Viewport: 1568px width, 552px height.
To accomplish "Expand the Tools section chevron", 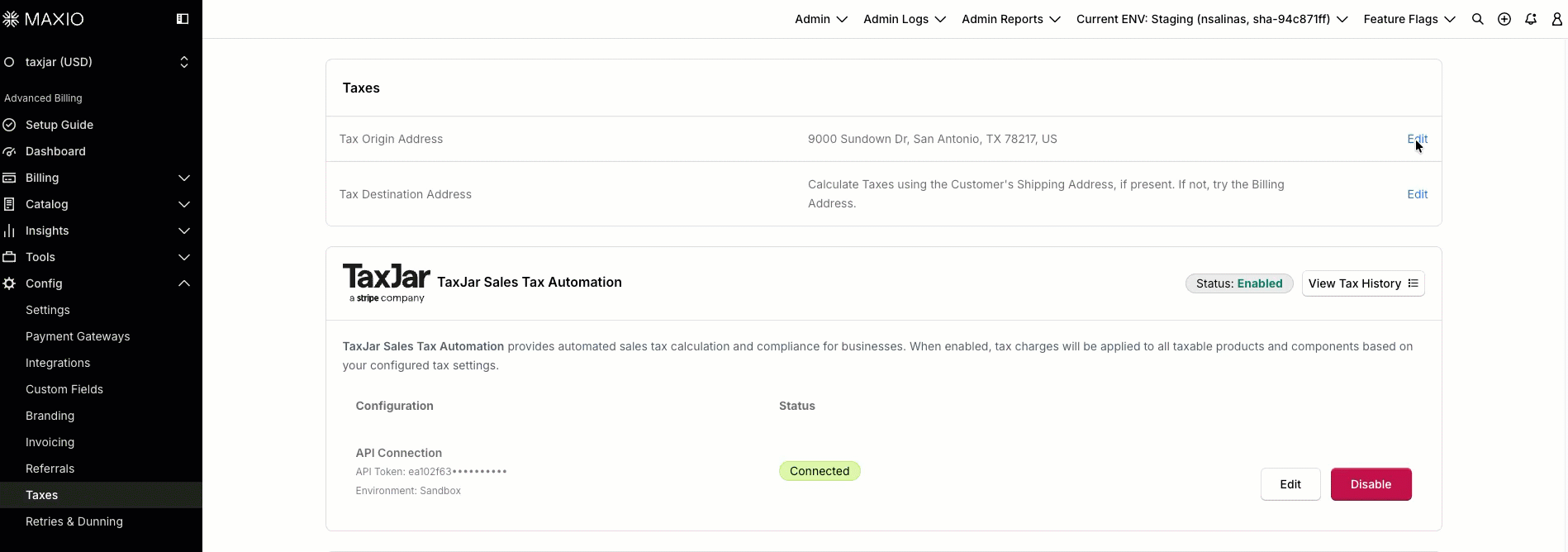I will pos(184,257).
